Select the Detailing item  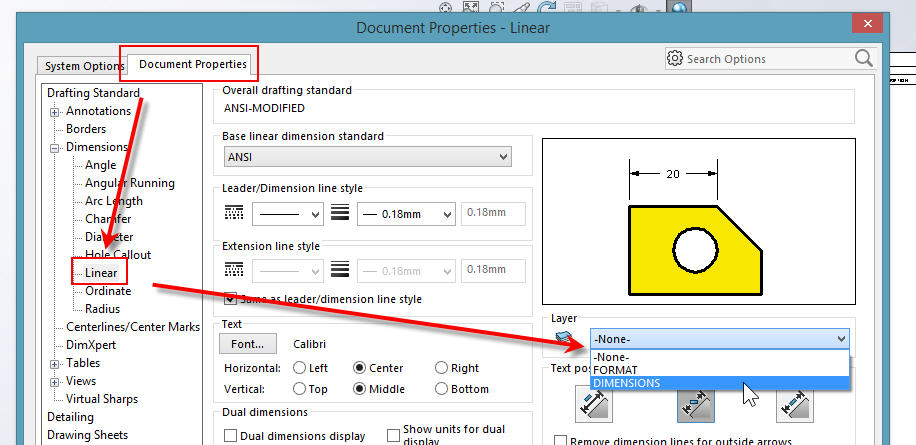pos(70,417)
